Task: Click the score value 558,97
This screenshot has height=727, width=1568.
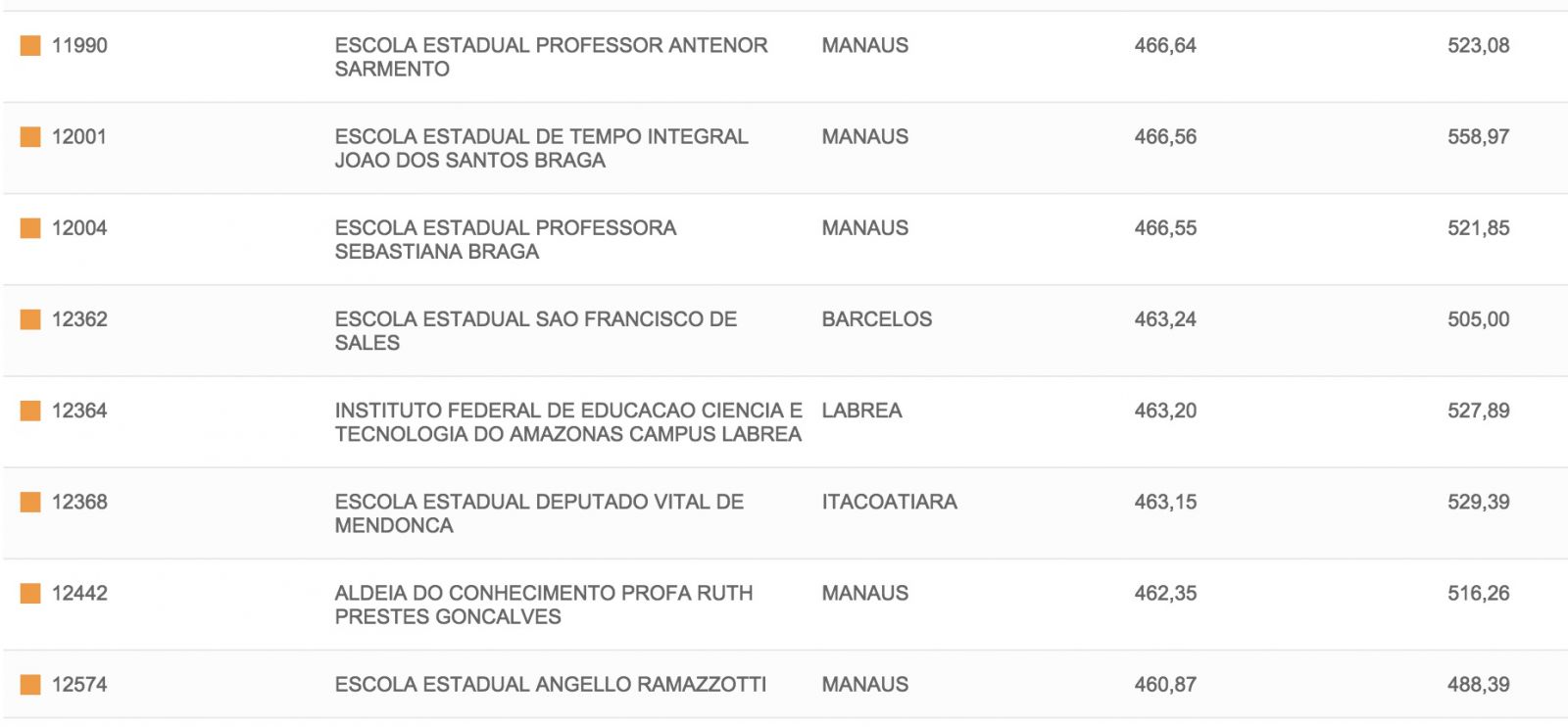Action: 1478,136
